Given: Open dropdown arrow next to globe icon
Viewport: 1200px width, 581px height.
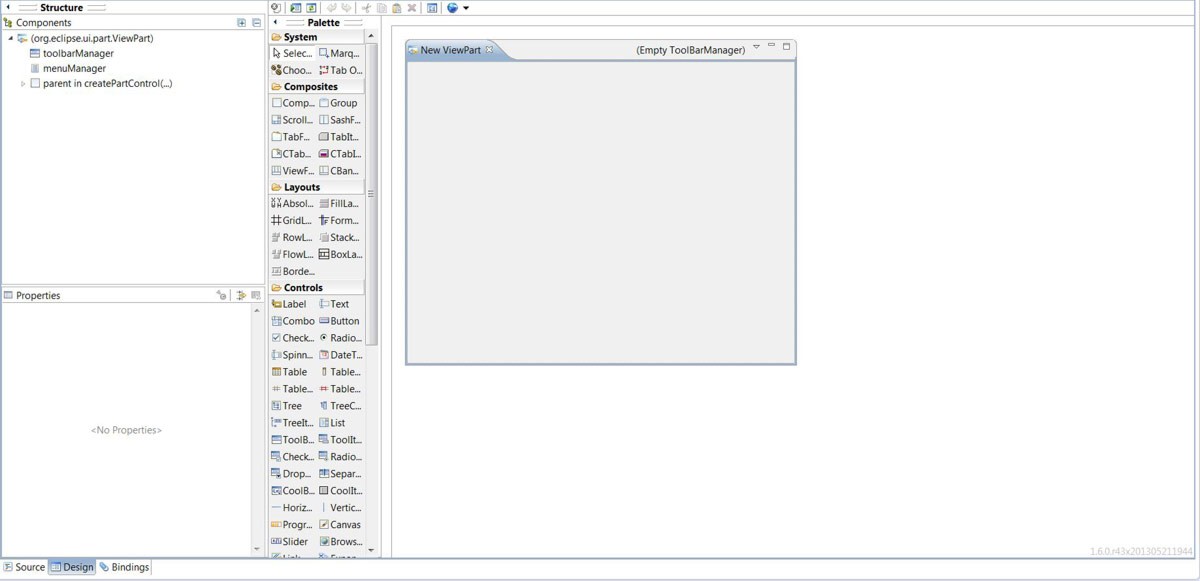Looking at the screenshot, I should coord(466,8).
